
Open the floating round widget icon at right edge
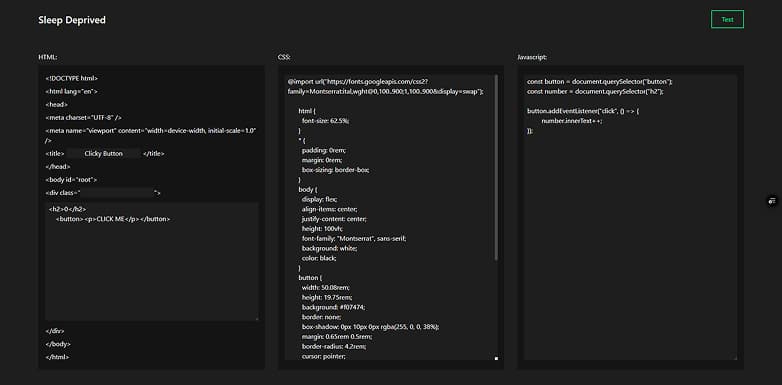[x=772, y=201]
